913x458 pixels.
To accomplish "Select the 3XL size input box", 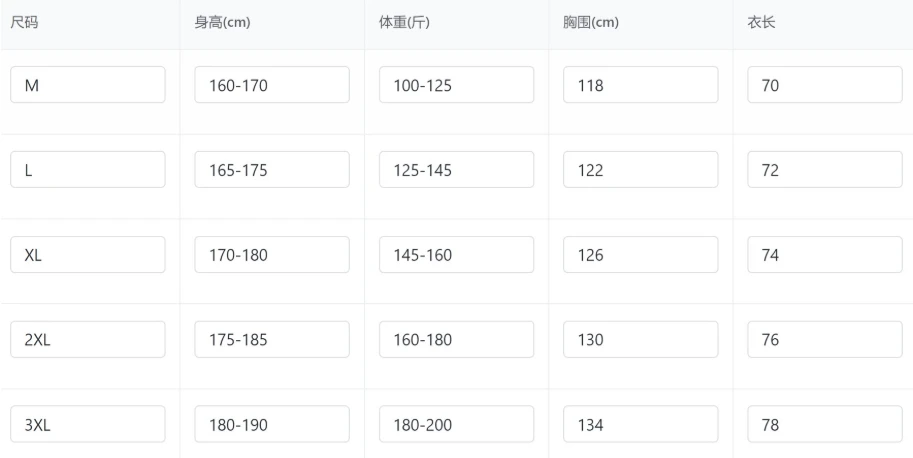I will (x=88, y=424).
